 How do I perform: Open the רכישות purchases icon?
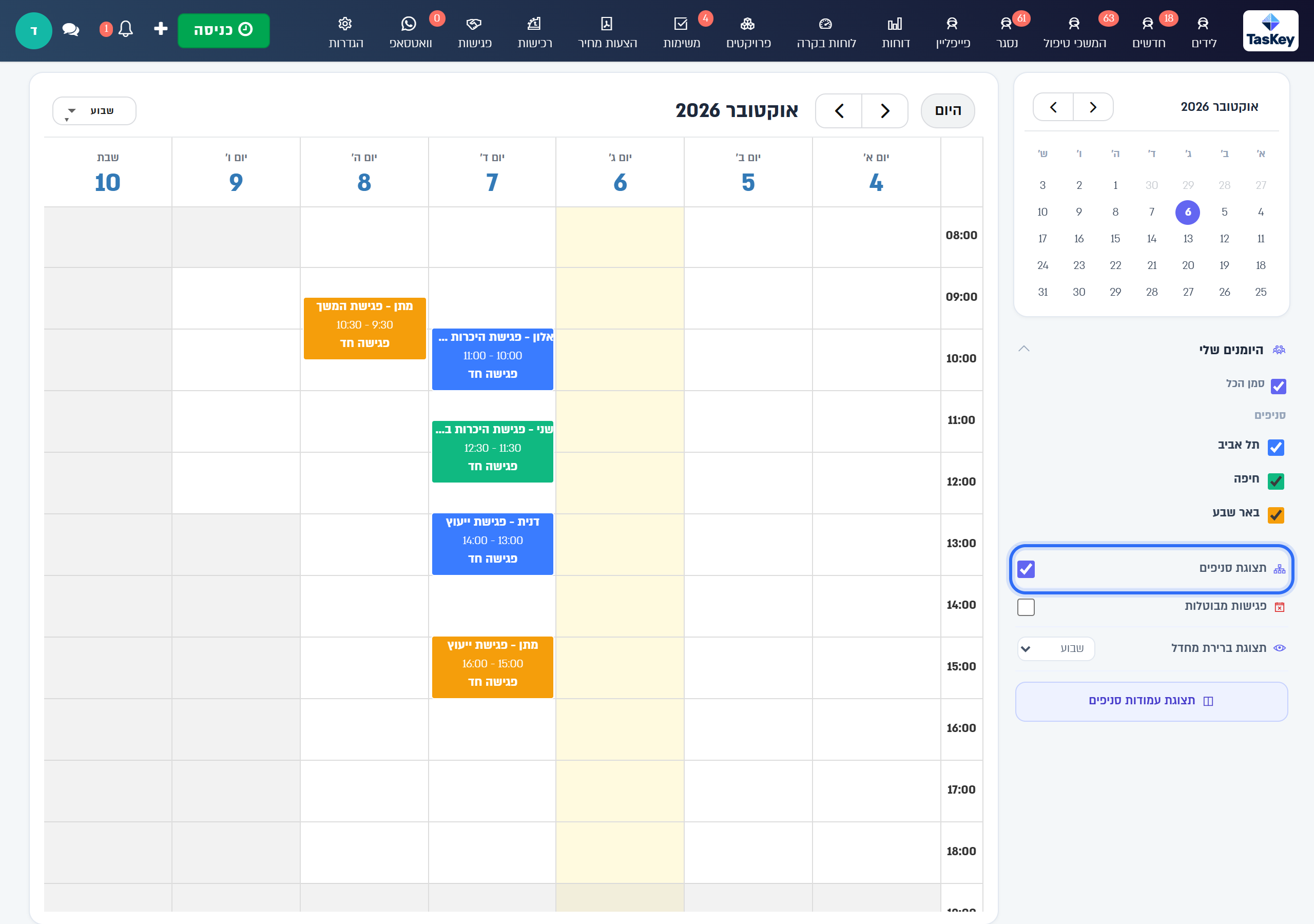point(534,24)
